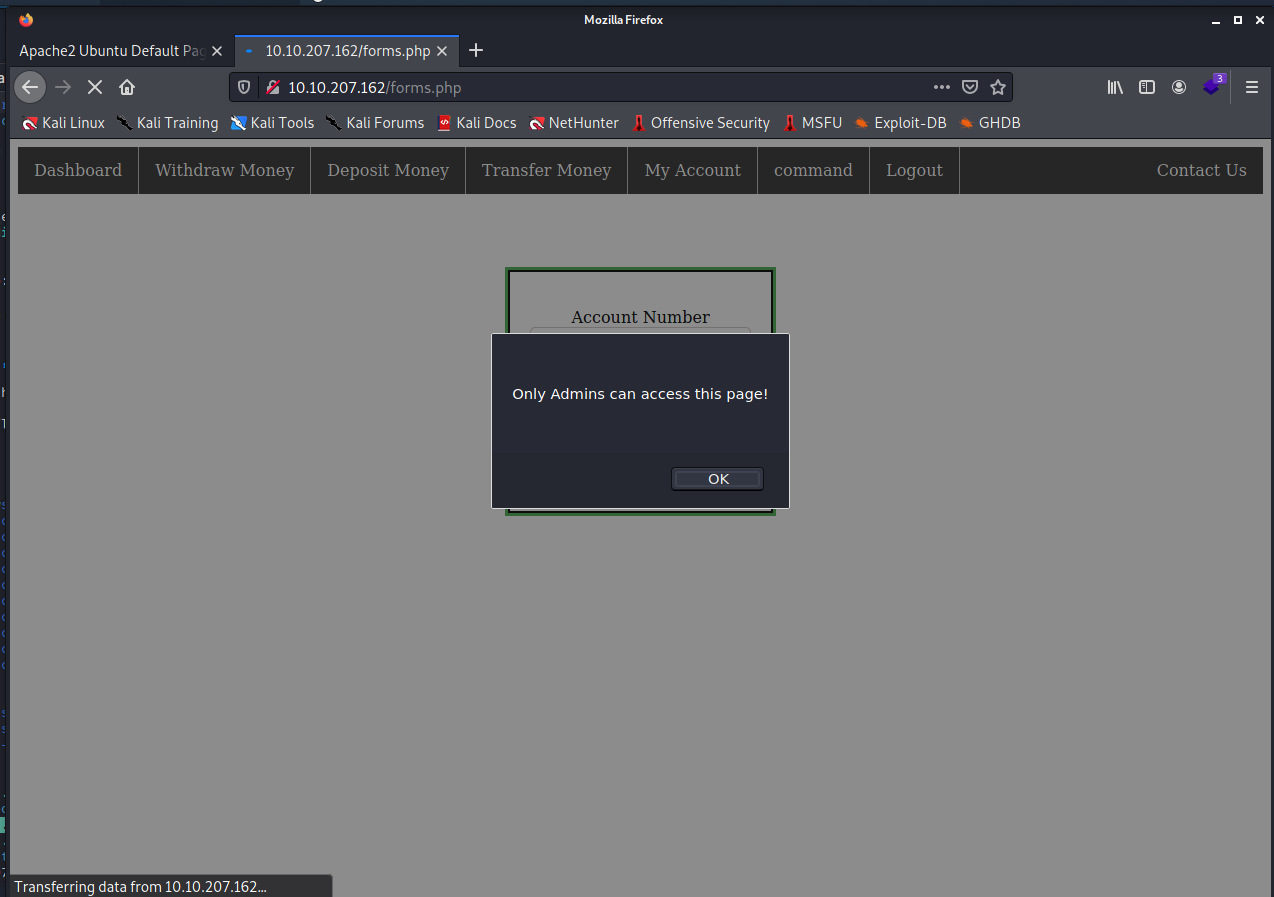Toggle the sidebar view
Viewport: 1274px width, 897px height.
coord(1147,87)
